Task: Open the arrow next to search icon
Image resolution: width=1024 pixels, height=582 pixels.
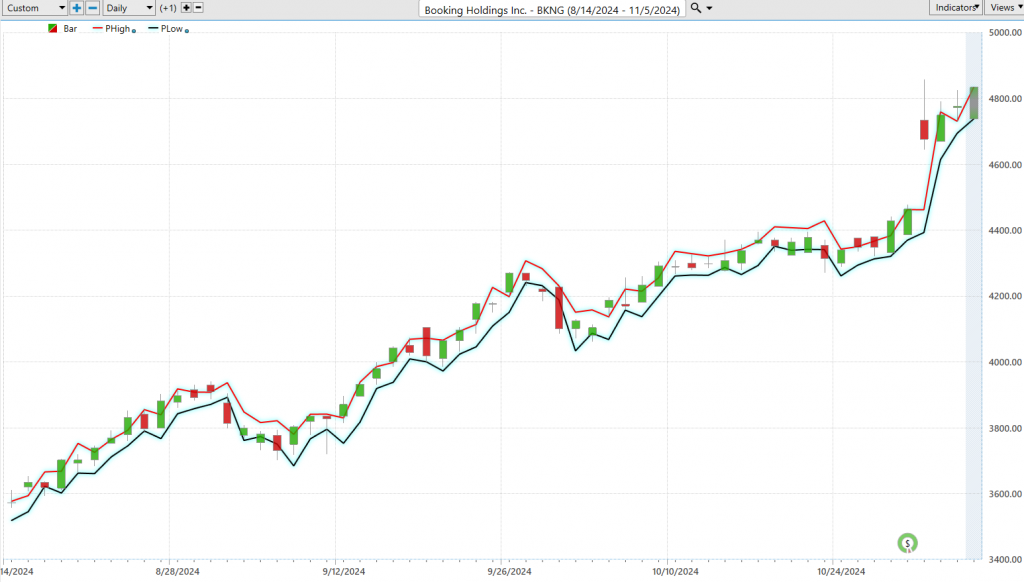Action: pyautogui.click(x=710, y=8)
